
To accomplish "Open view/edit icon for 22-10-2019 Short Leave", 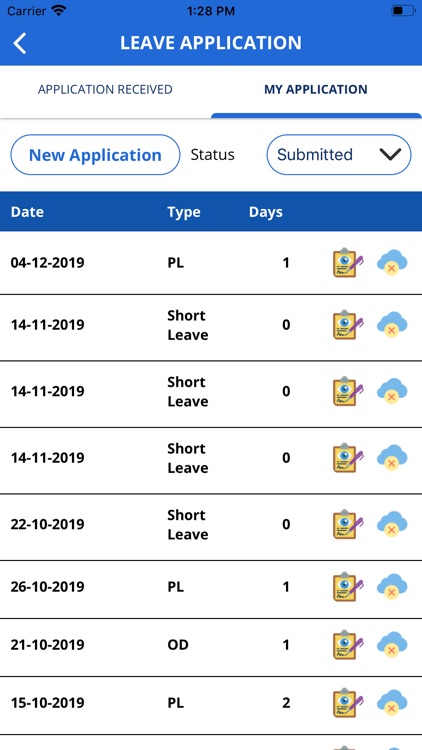I will [348, 524].
